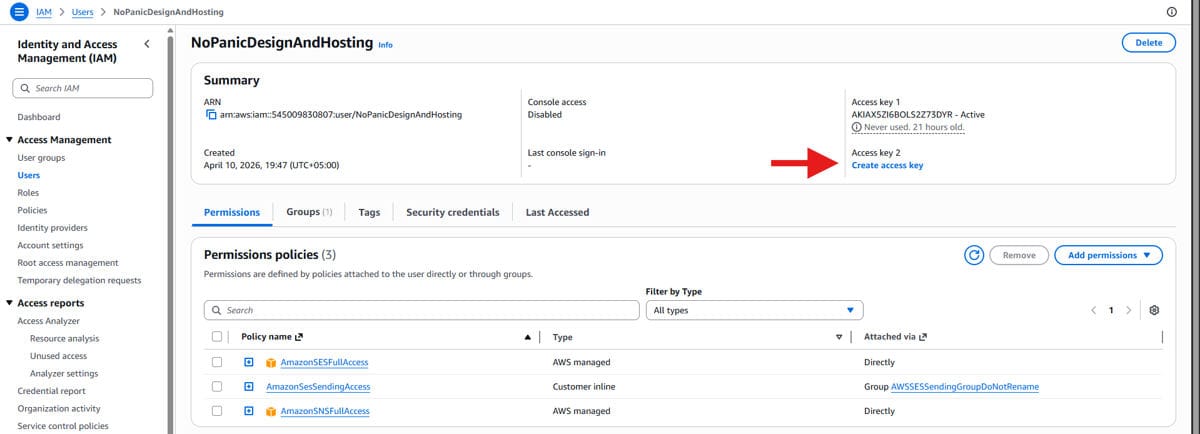Click the Delete user button
This screenshot has height=434, width=1200.
1149,42
